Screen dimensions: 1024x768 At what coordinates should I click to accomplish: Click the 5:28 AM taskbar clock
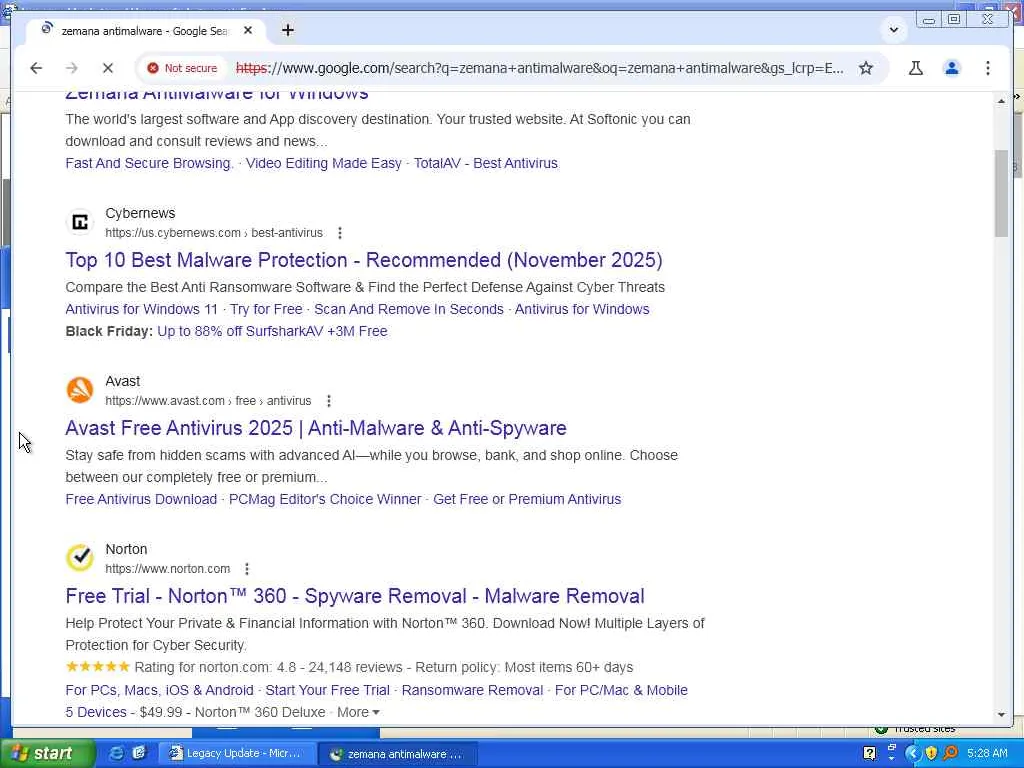987,754
